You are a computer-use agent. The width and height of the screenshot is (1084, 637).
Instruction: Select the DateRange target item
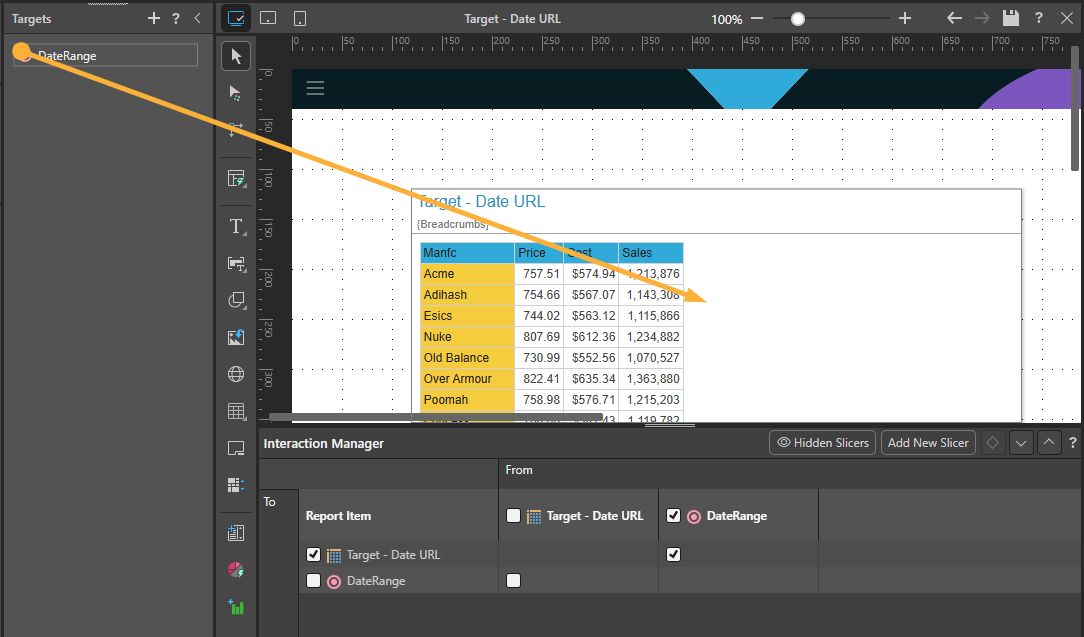tap(105, 56)
